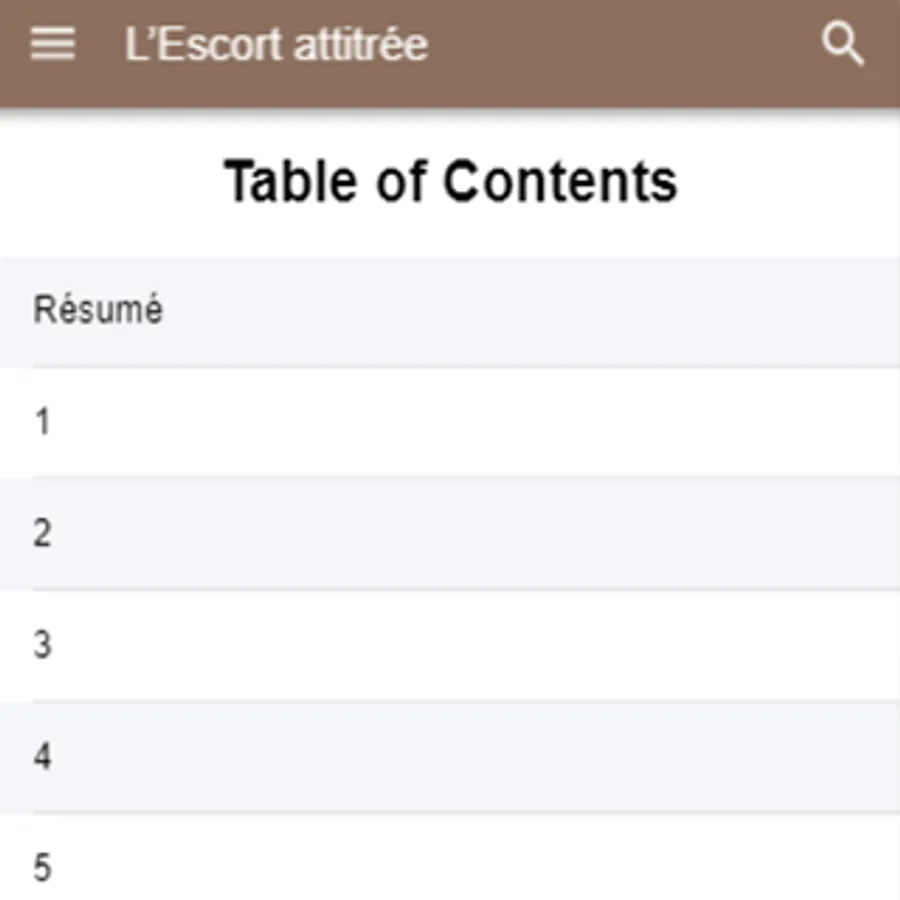900x900 pixels.
Task: Click the row labeled 5
Action: click(450, 867)
